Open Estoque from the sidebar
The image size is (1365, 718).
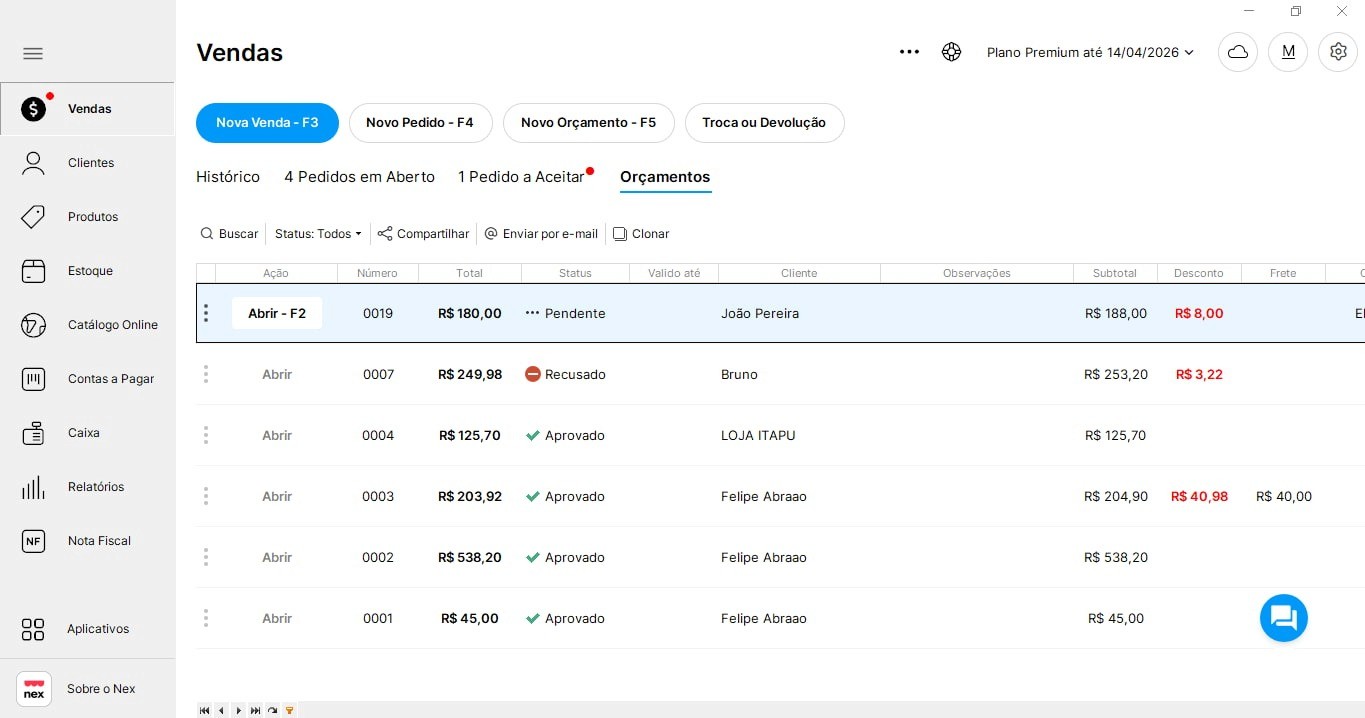pos(88,271)
